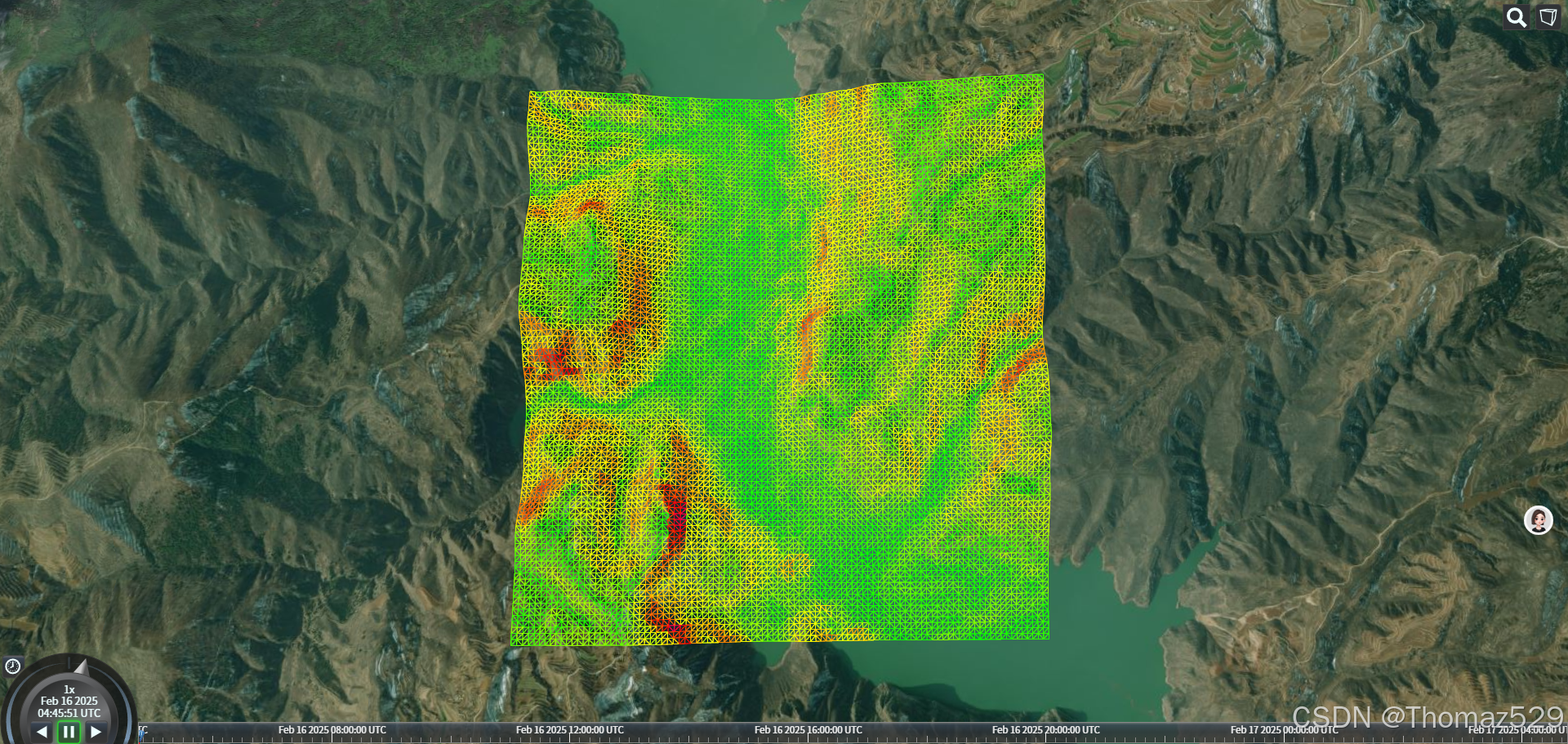Click timeline at Feb 16 2025 08:00:00 UTC
The width and height of the screenshot is (1568, 744).
click(332, 730)
